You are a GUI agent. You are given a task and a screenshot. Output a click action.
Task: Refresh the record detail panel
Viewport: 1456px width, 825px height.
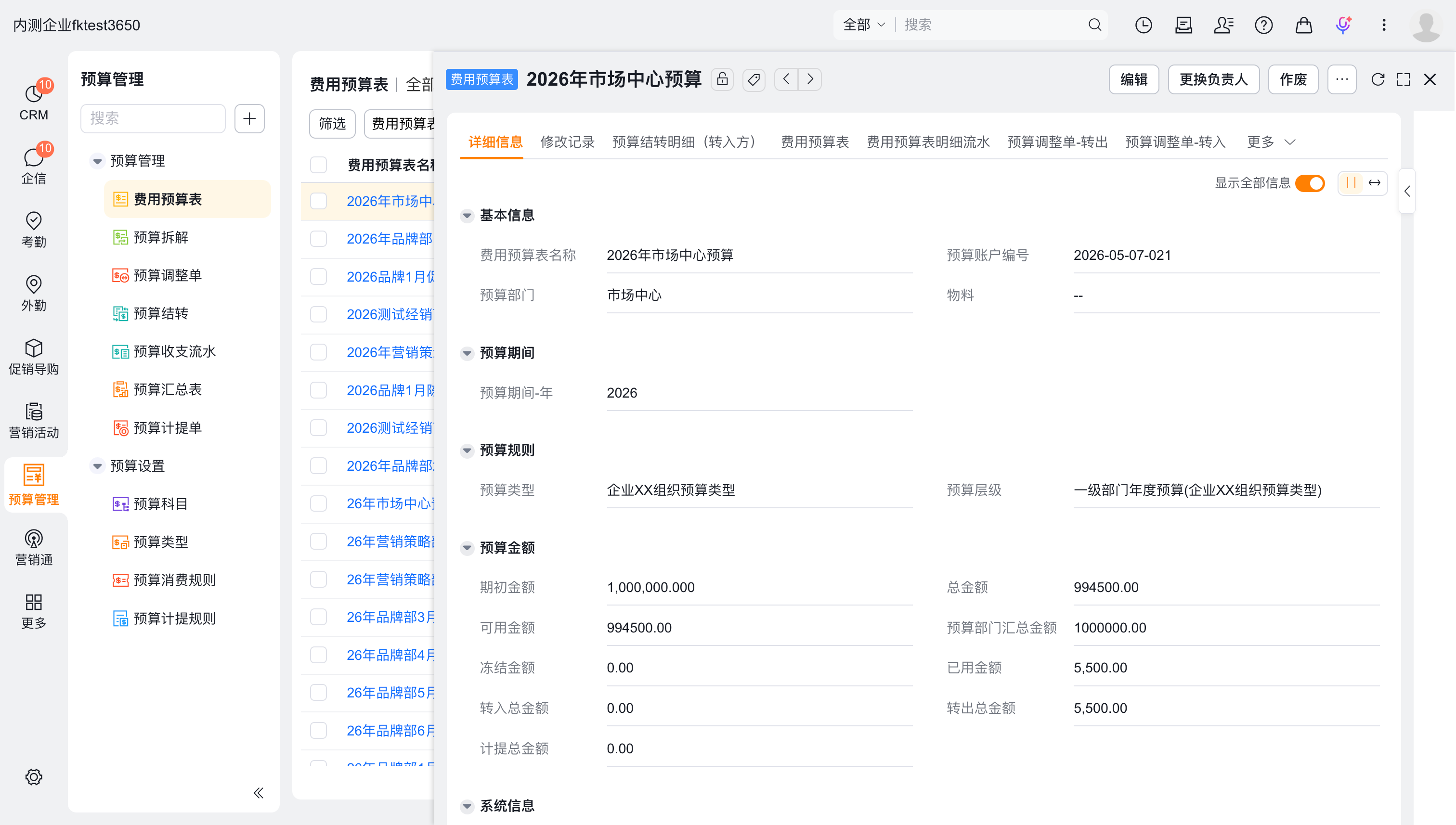tap(1377, 79)
